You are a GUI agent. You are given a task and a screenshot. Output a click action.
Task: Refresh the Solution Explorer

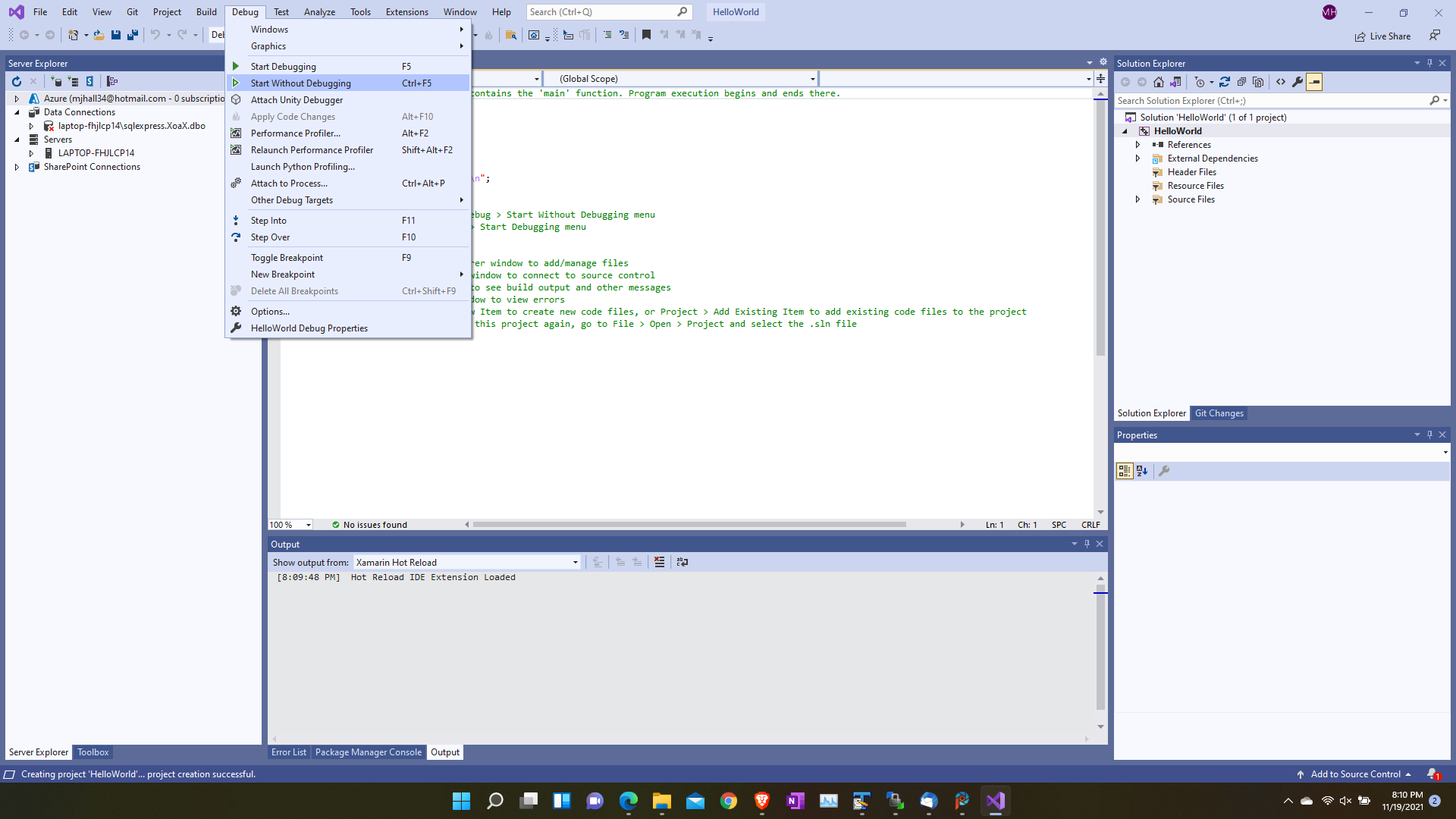click(x=1225, y=82)
